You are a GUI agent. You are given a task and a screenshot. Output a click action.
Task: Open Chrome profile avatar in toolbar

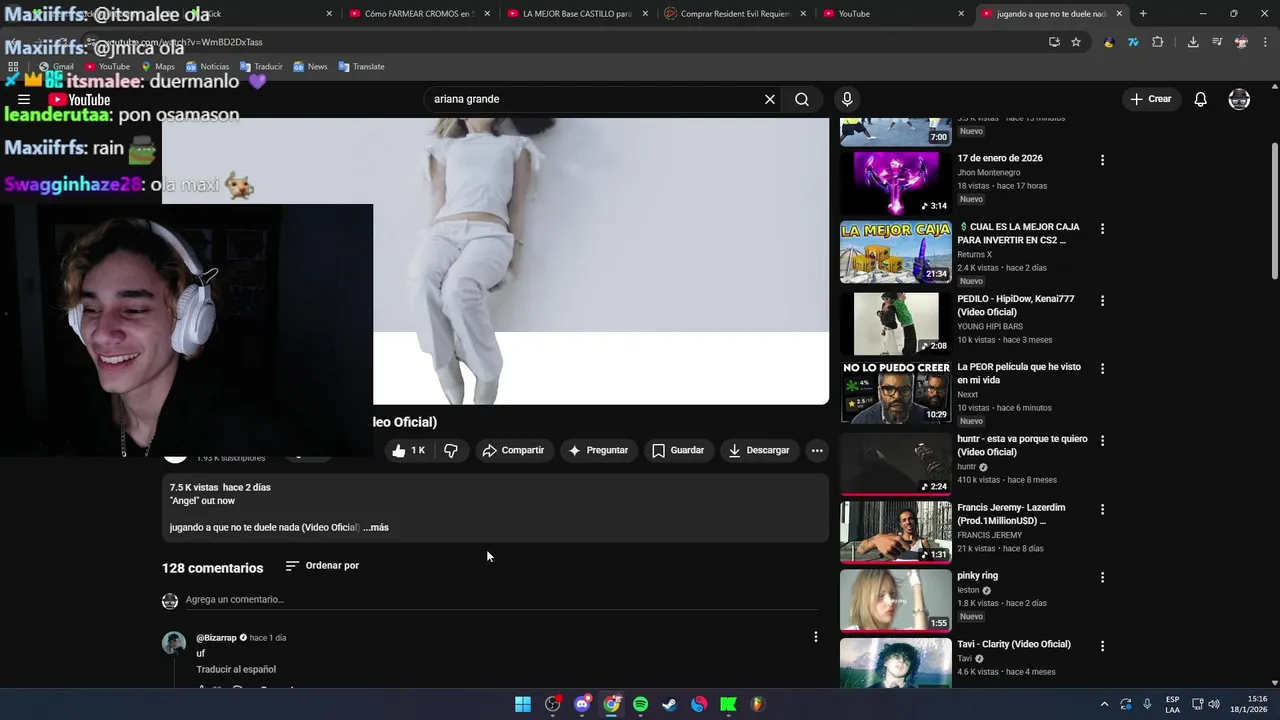tap(1241, 42)
